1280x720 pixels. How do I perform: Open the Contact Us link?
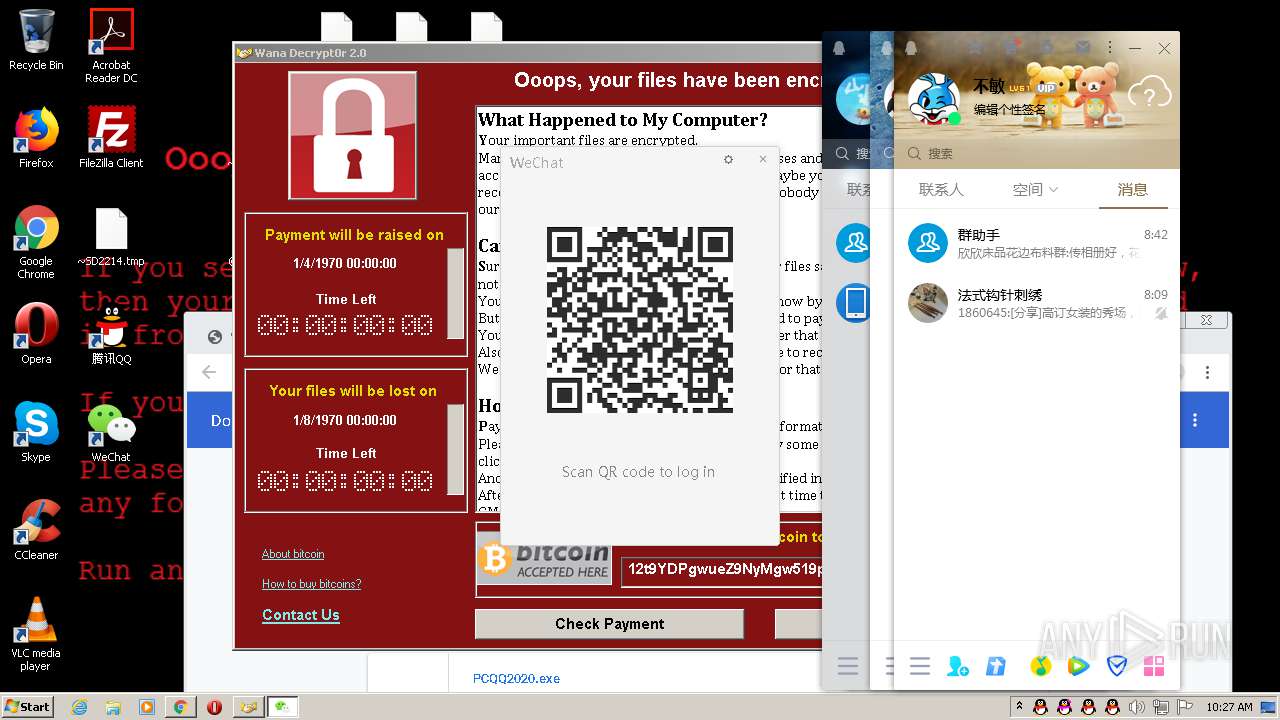[x=301, y=615]
